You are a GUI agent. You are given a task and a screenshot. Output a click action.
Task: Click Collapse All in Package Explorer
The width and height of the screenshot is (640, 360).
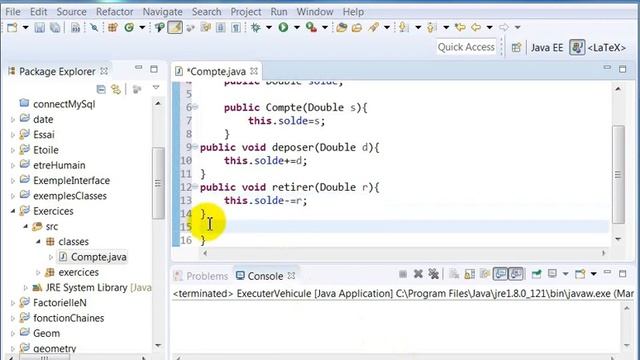[x=101, y=89]
